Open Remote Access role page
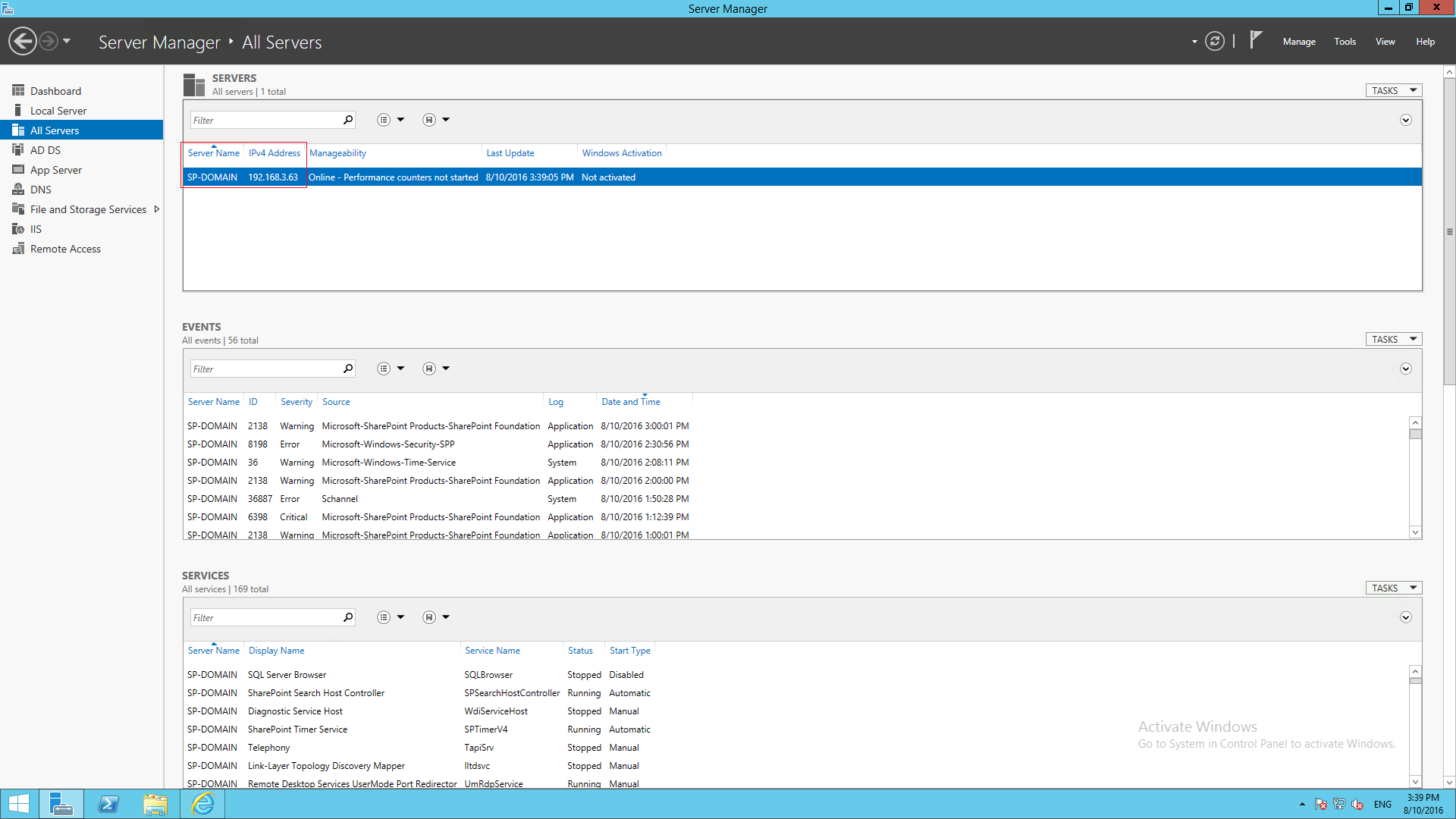 (x=65, y=249)
